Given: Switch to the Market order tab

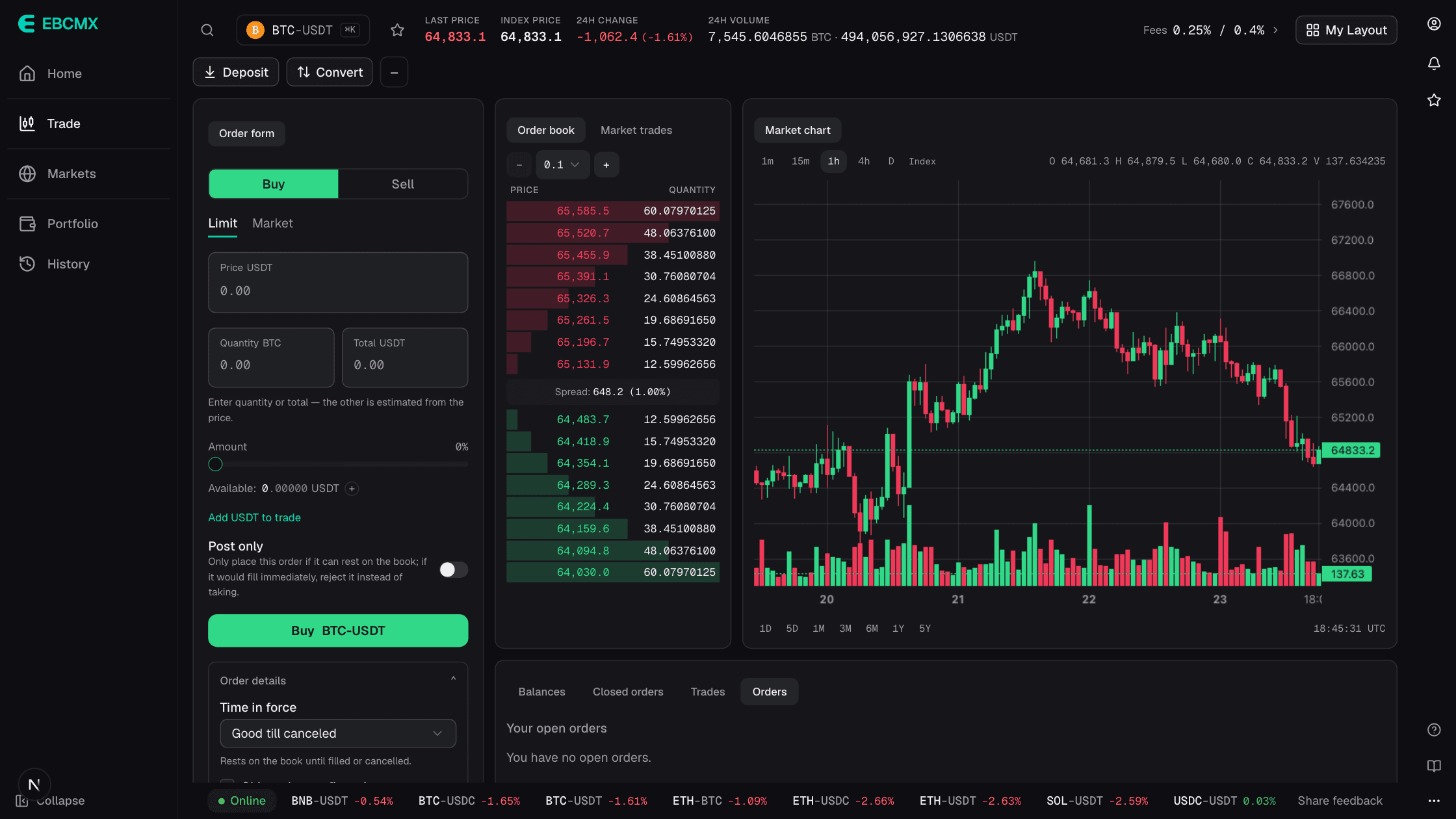Looking at the screenshot, I should 272,224.
